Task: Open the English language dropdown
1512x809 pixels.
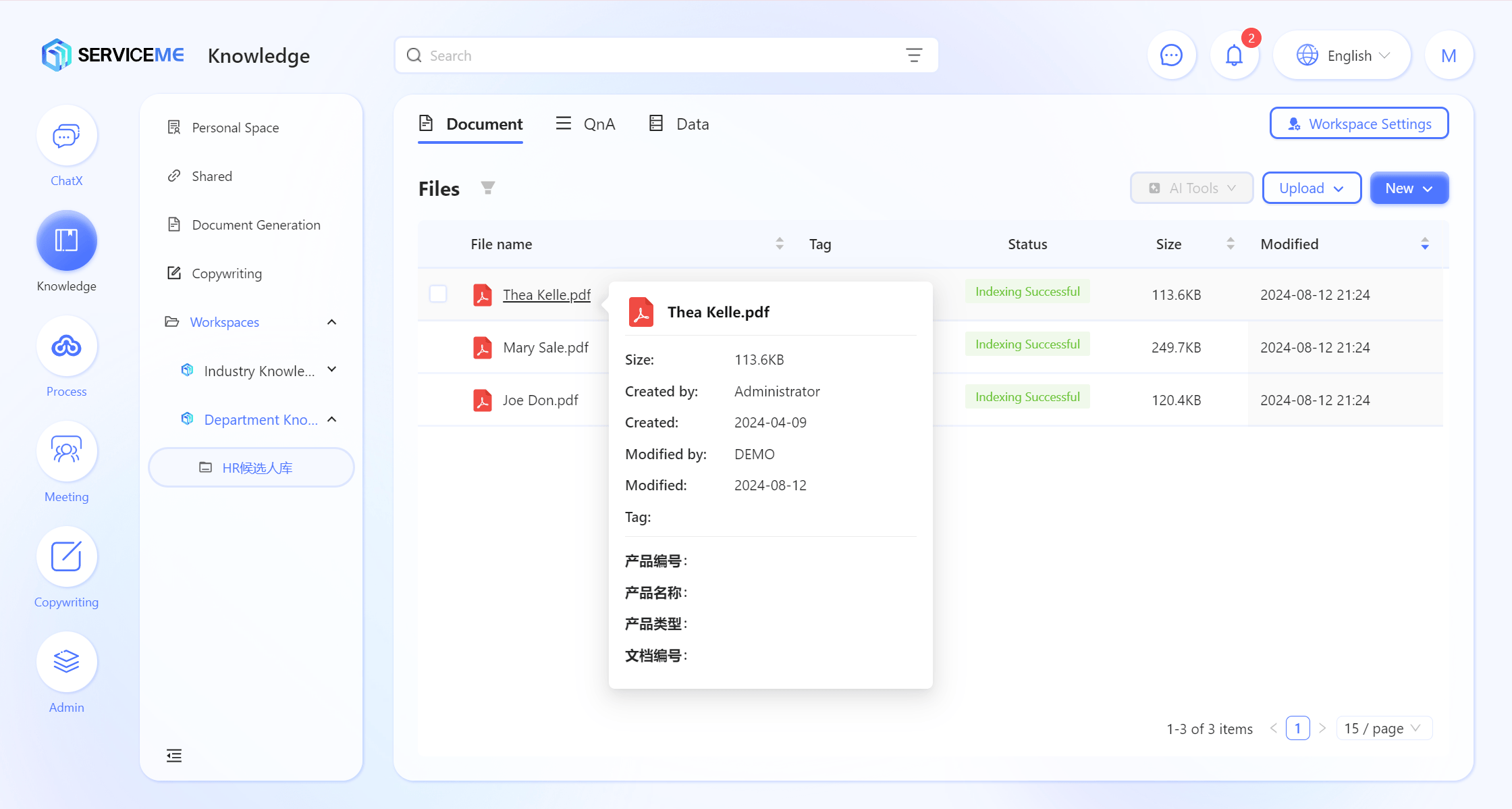Action: tap(1342, 55)
